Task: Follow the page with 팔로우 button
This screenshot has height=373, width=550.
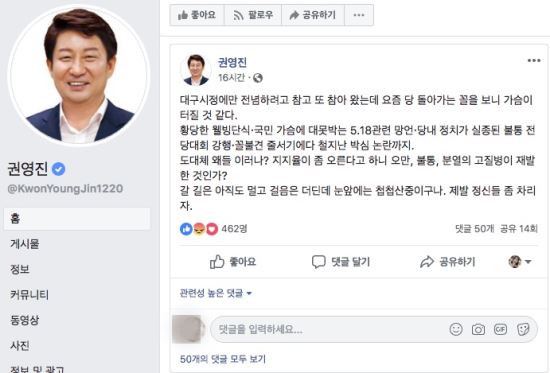Action: coord(253,15)
